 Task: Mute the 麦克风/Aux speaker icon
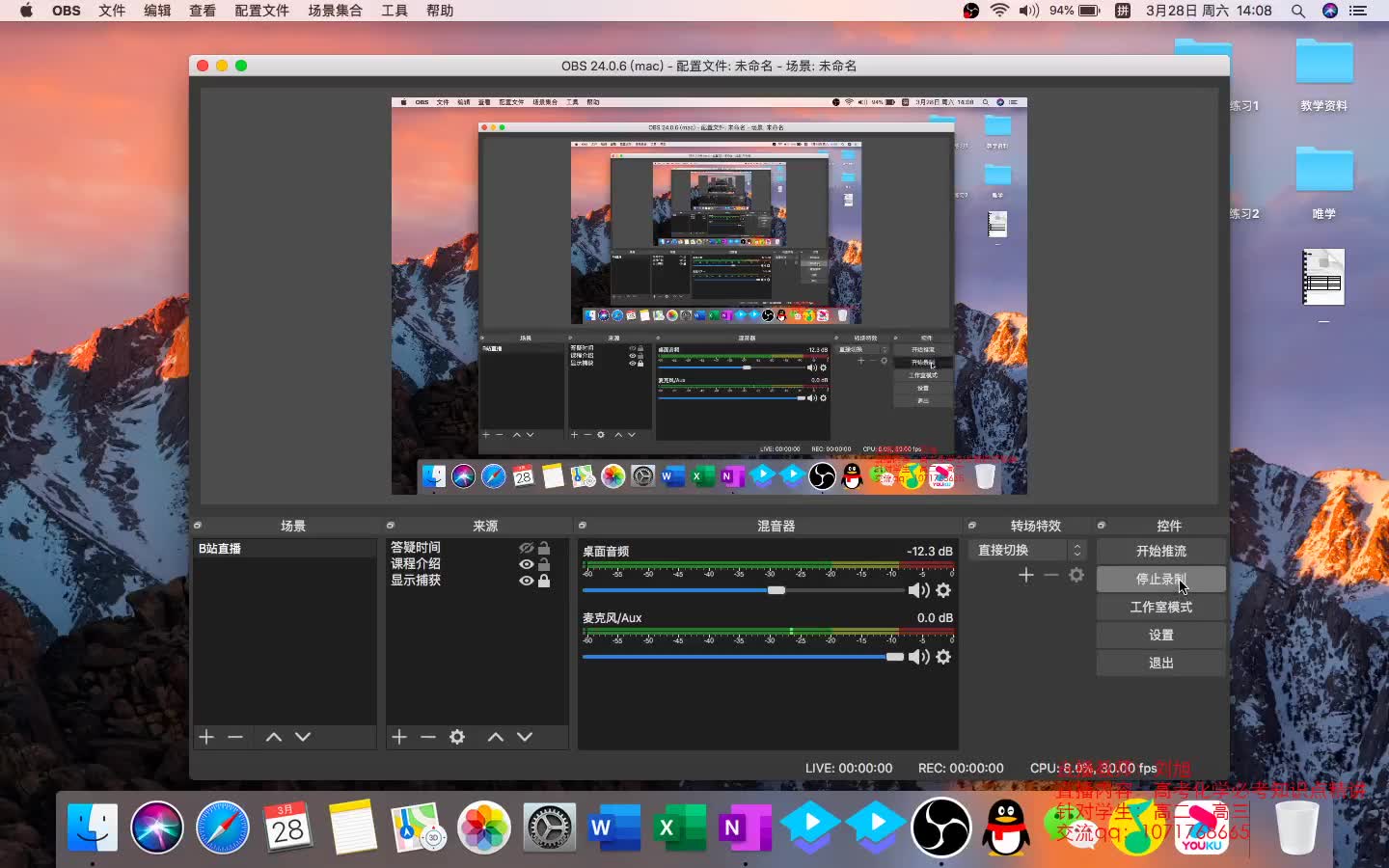click(918, 657)
